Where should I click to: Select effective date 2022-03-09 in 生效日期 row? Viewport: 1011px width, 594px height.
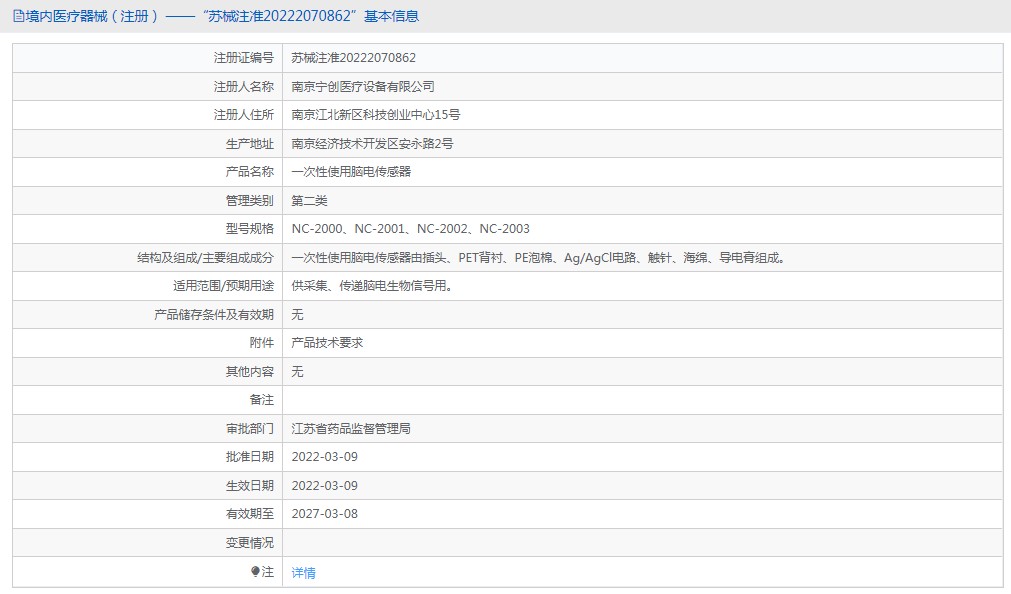coord(324,486)
